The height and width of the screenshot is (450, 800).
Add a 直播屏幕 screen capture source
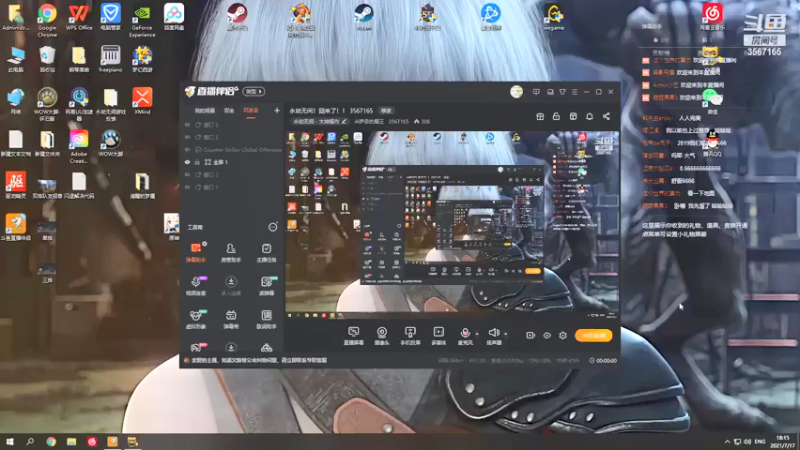tap(354, 336)
